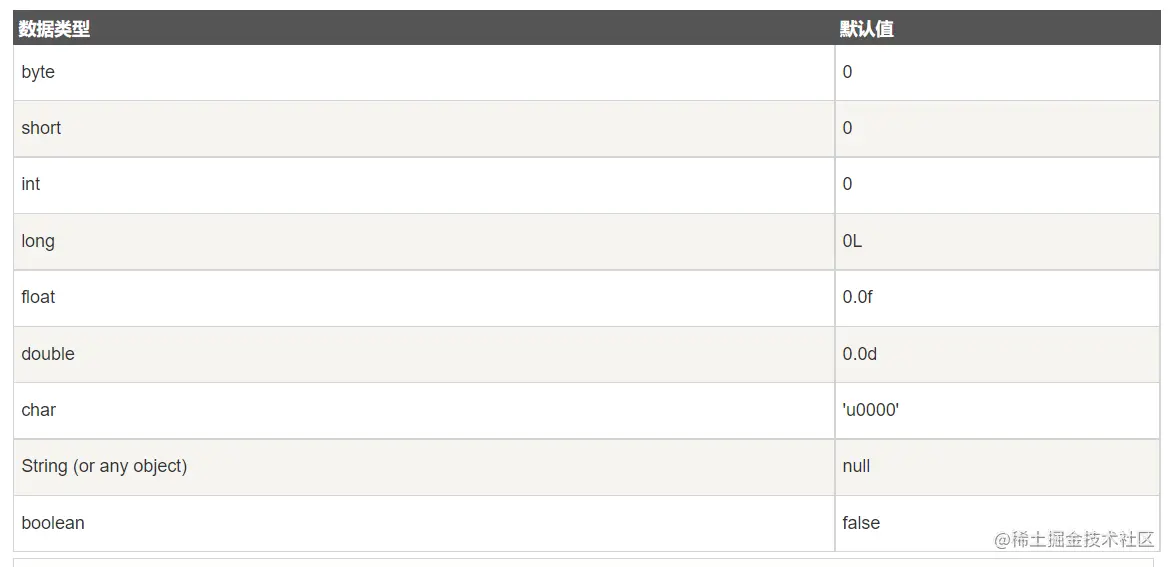Select the float data type cell
This screenshot has height=567, width=1172.
pos(38,297)
